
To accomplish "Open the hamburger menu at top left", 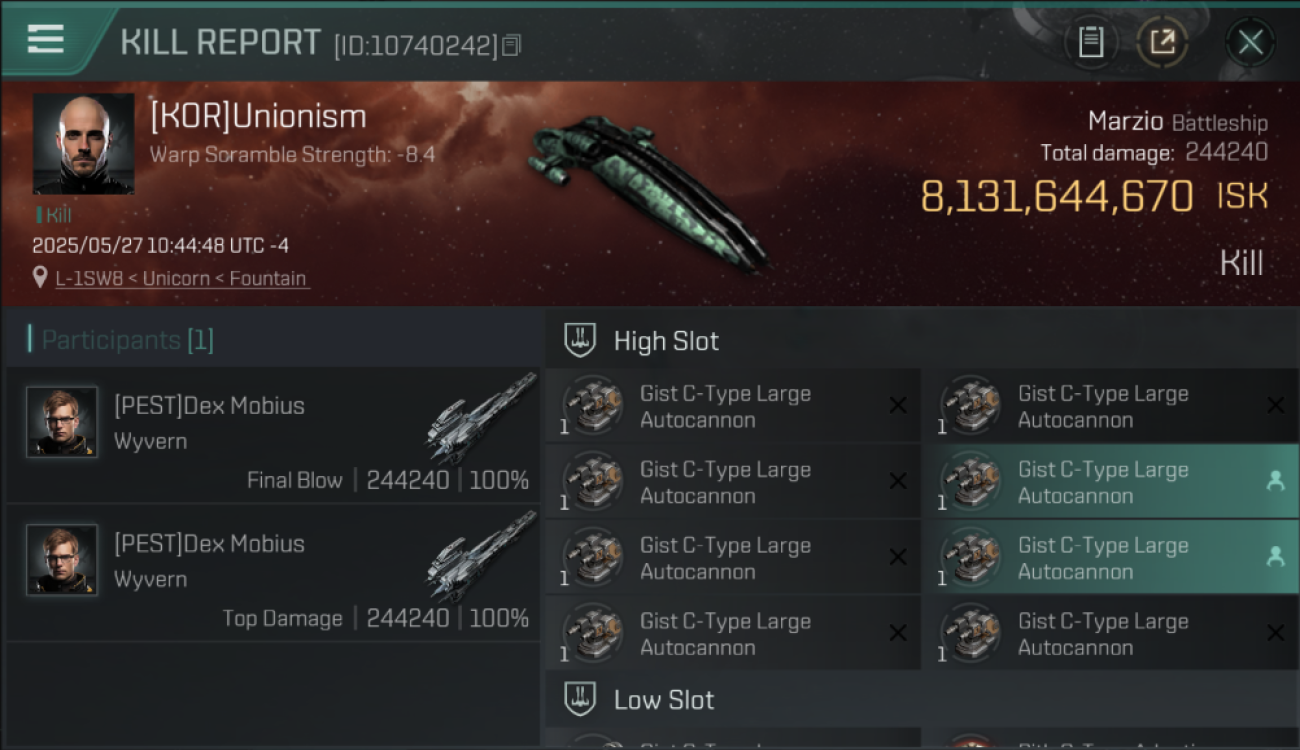I will point(45,39).
